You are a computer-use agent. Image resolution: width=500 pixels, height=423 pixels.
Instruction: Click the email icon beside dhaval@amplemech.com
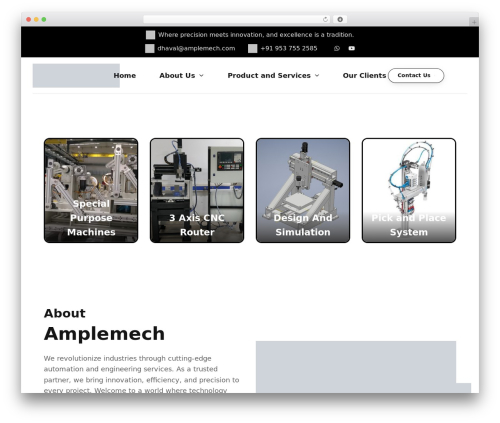pyautogui.click(x=150, y=48)
